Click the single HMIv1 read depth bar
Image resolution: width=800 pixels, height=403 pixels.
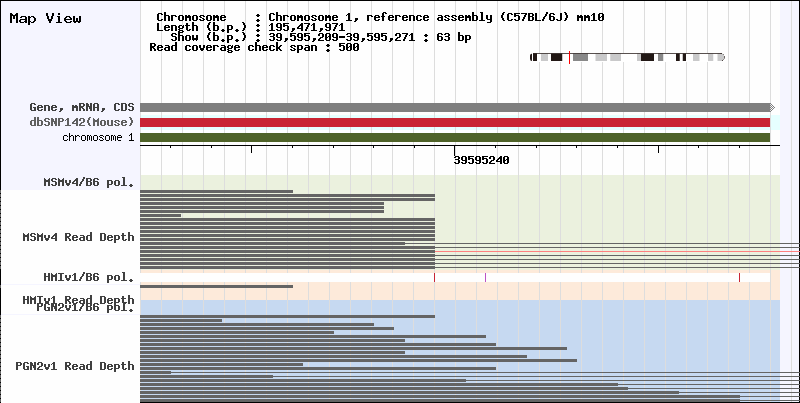(216, 287)
